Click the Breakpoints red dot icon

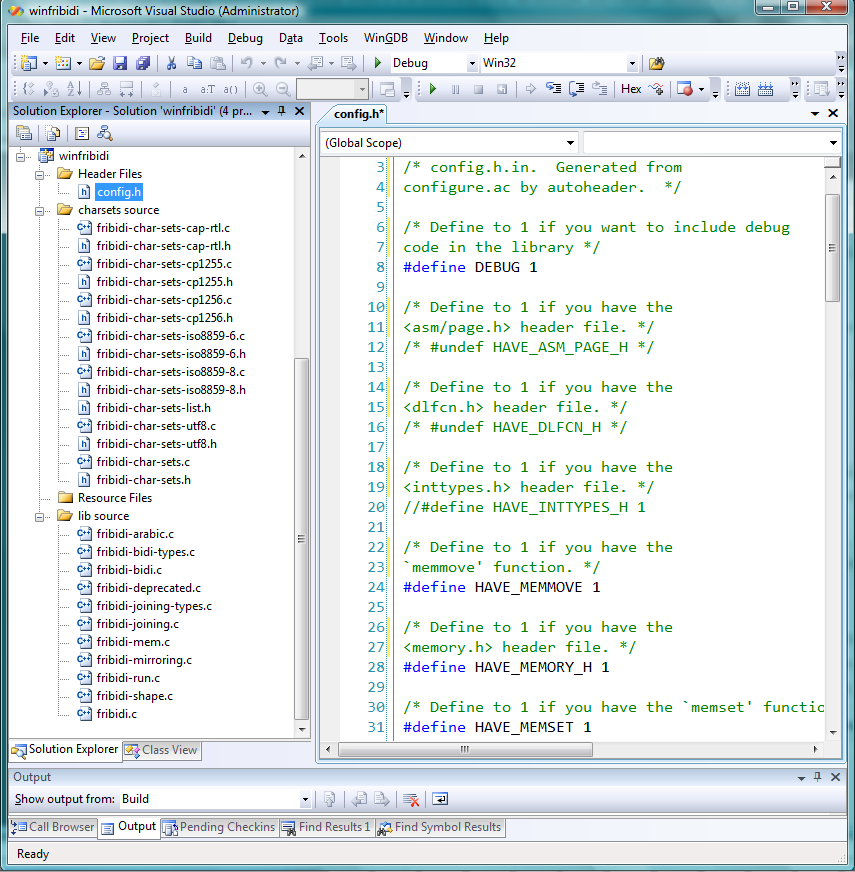click(x=685, y=89)
